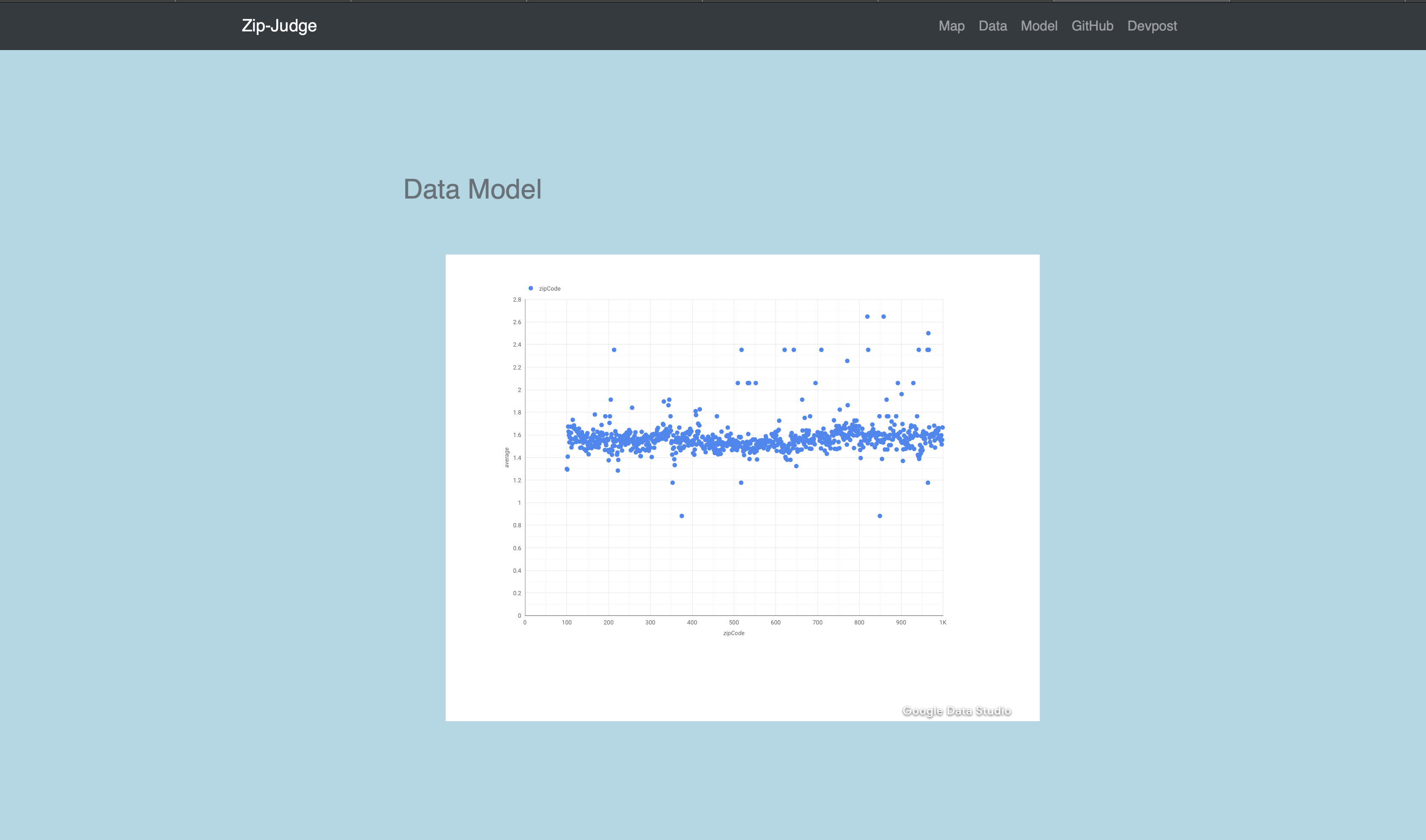Screen dimensions: 1426x840
Task: Click the blue zipCode legend dot
Action: click(x=531, y=288)
